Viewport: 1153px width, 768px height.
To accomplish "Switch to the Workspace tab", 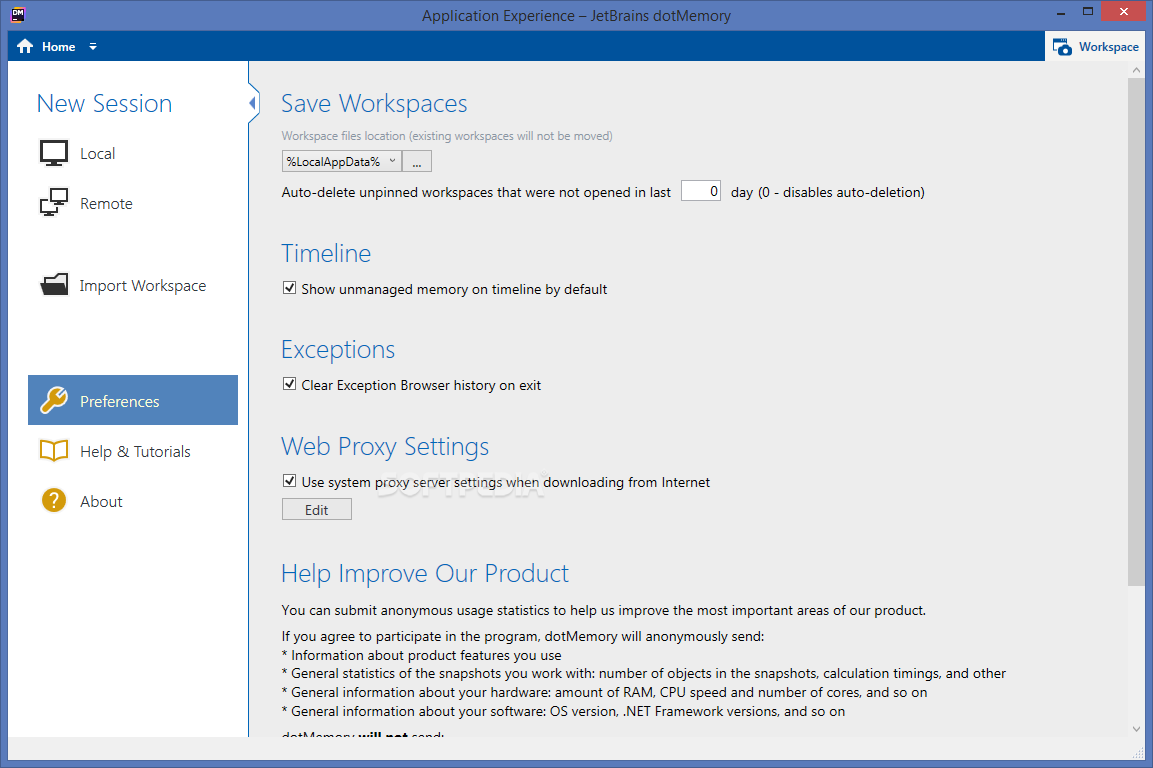I will pyautogui.click(x=1096, y=46).
